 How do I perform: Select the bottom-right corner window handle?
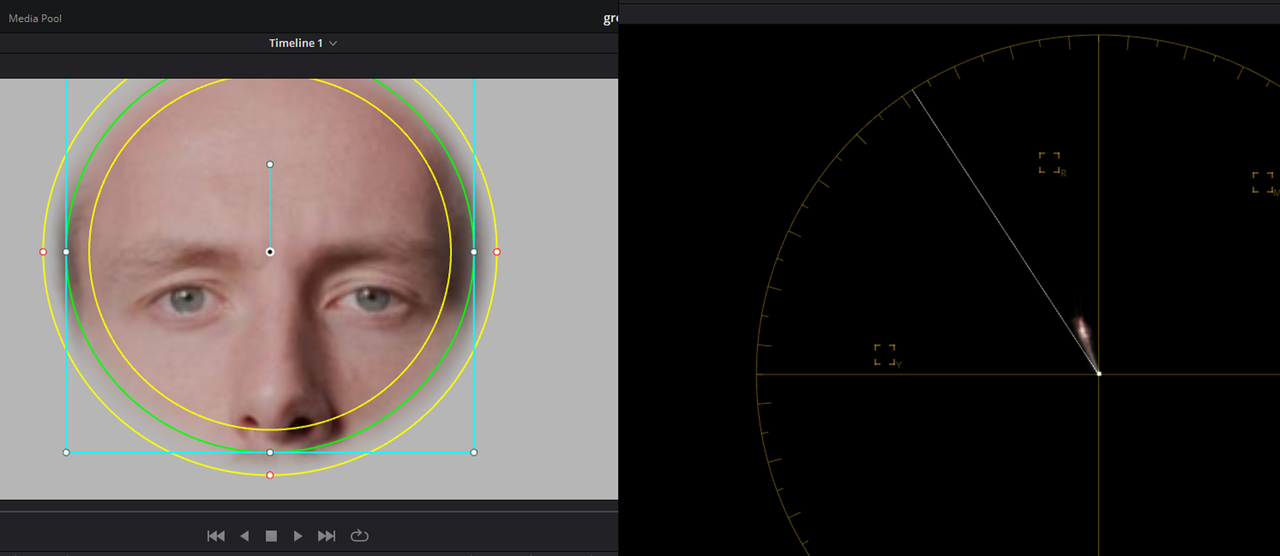(x=474, y=452)
